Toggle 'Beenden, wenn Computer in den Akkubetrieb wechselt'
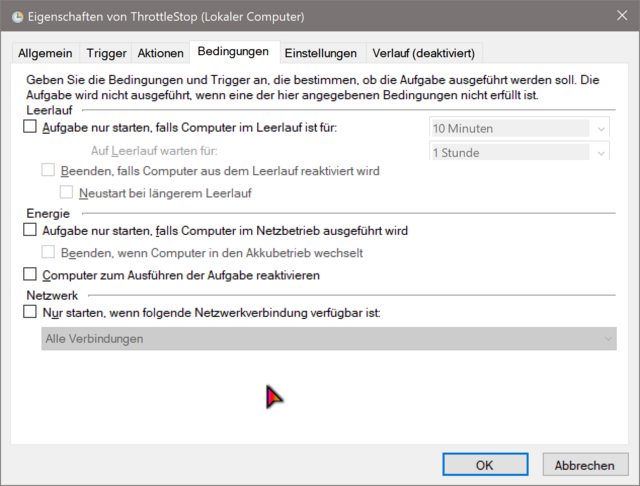 tap(48, 252)
